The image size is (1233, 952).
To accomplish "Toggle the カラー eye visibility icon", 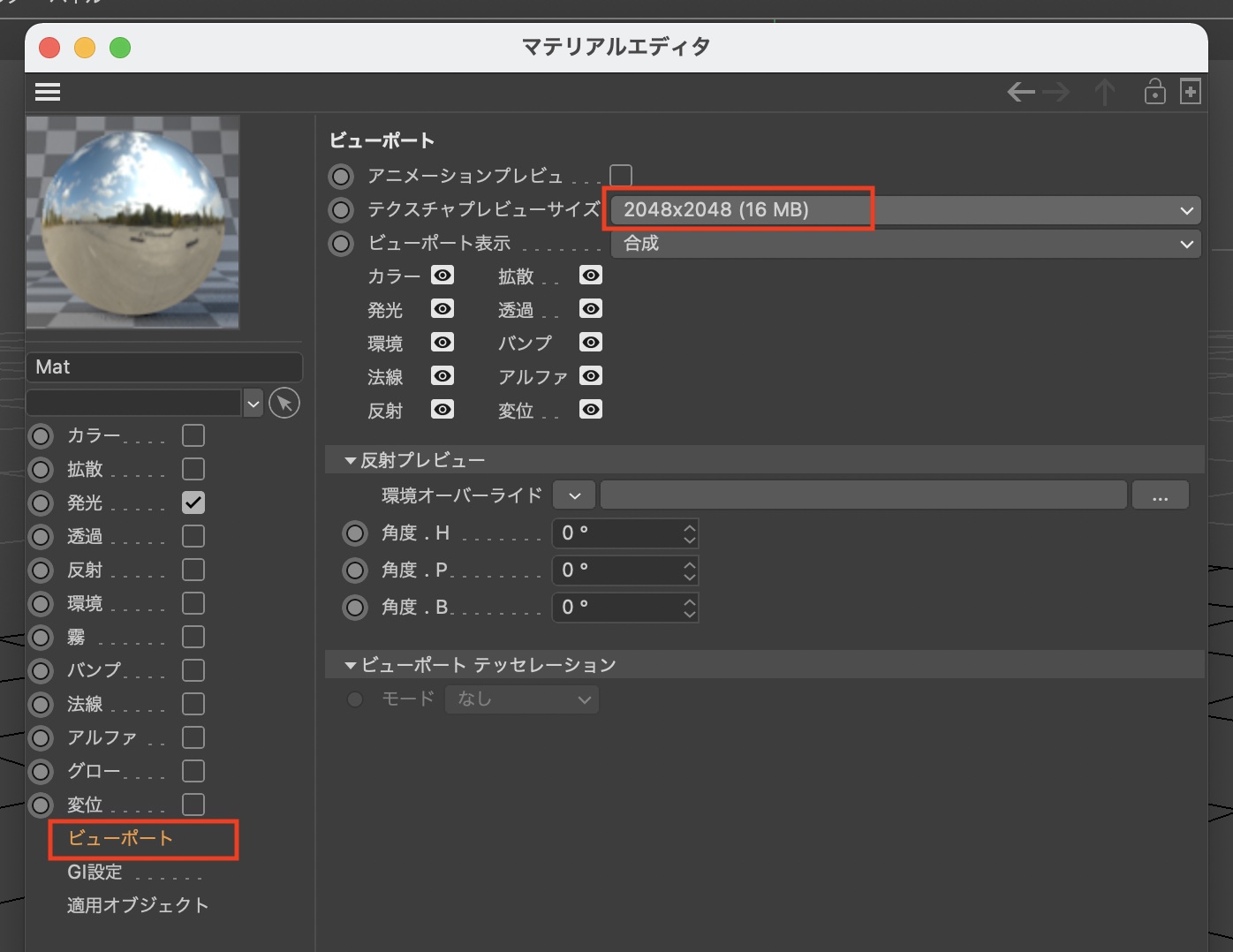I will [443, 276].
